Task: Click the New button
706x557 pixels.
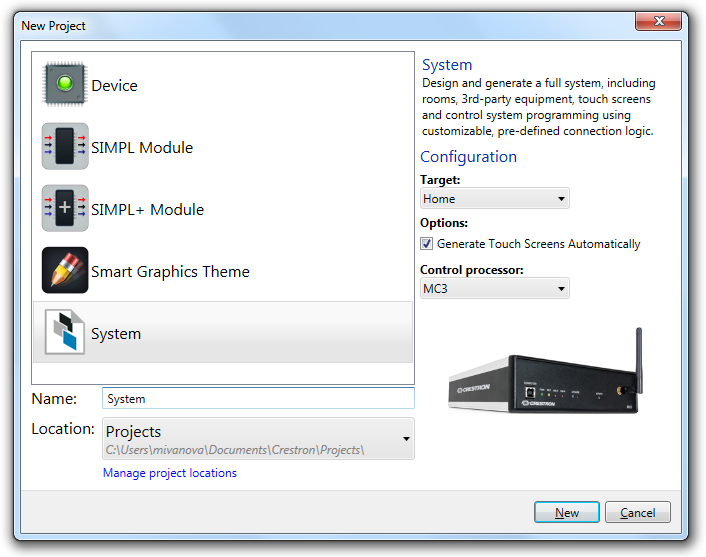Action: [x=566, y=512]
